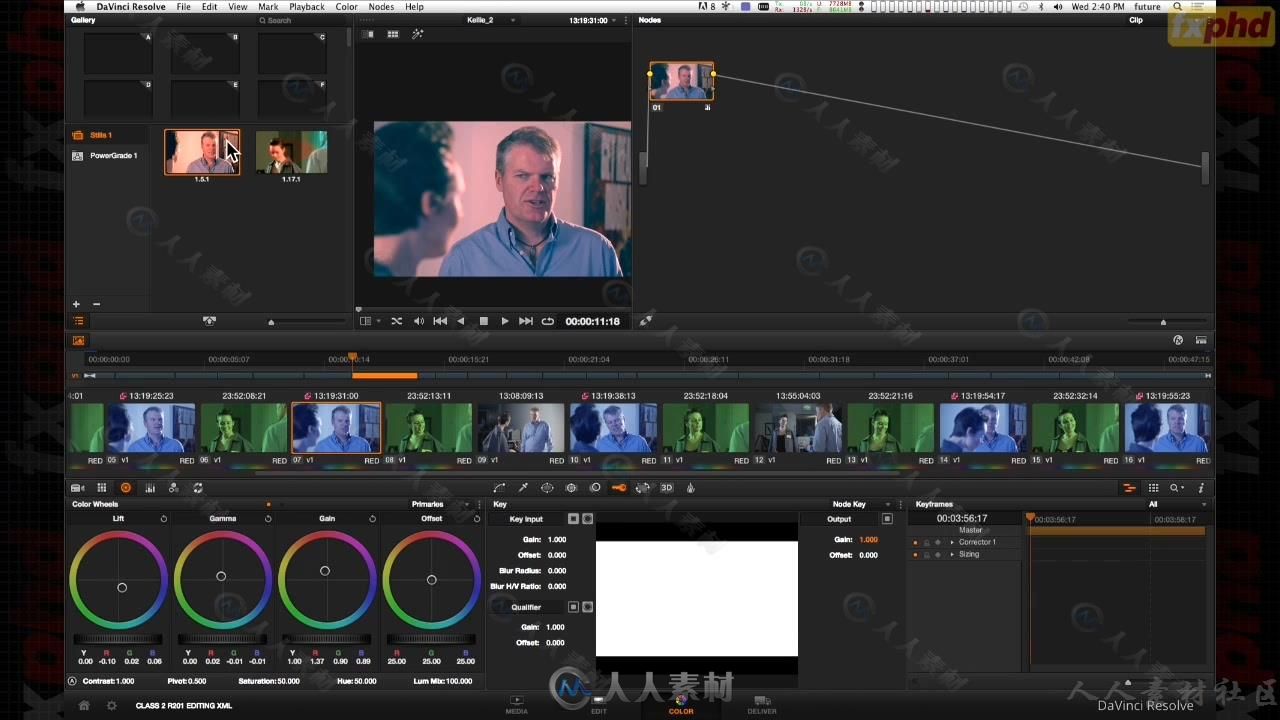The width and height of the screenshot is (1280, 720).
Task: Add a new gallery album with plus
Action: click(76, 304)
